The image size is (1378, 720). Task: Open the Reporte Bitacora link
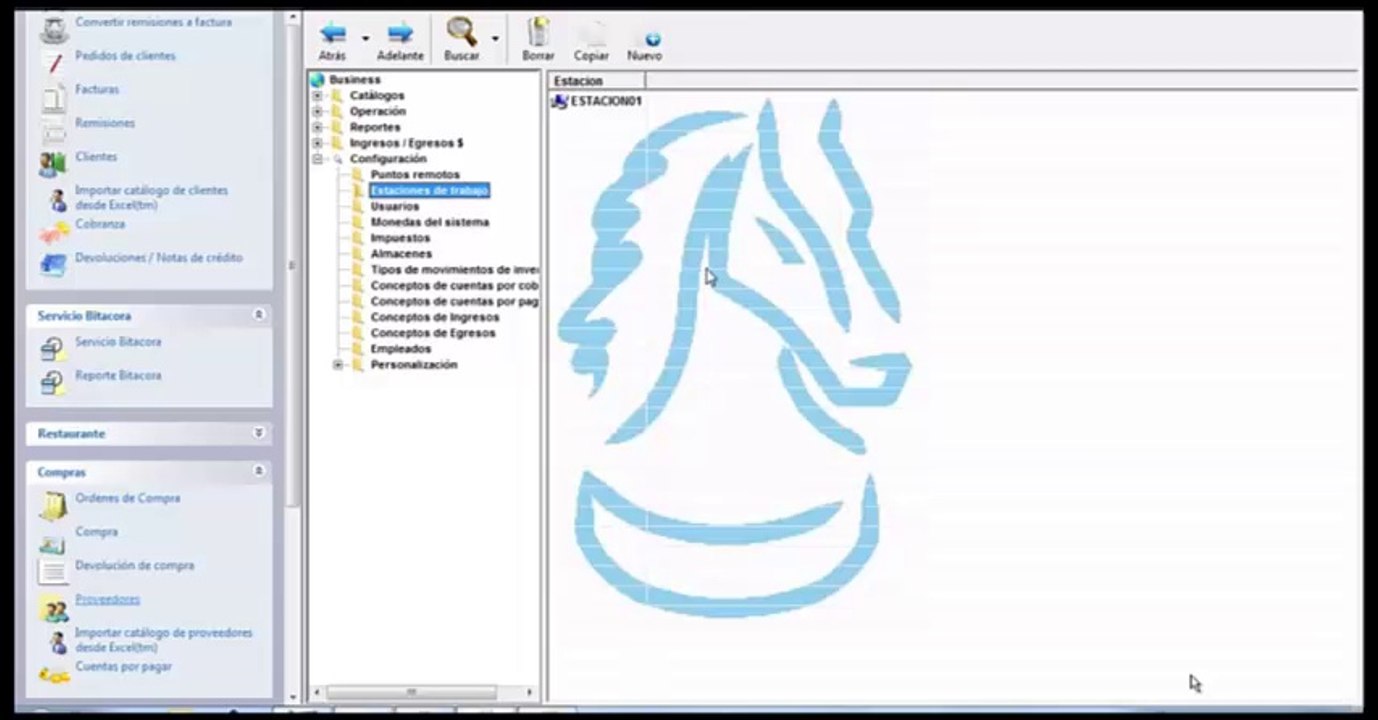(x=118, y=375)
